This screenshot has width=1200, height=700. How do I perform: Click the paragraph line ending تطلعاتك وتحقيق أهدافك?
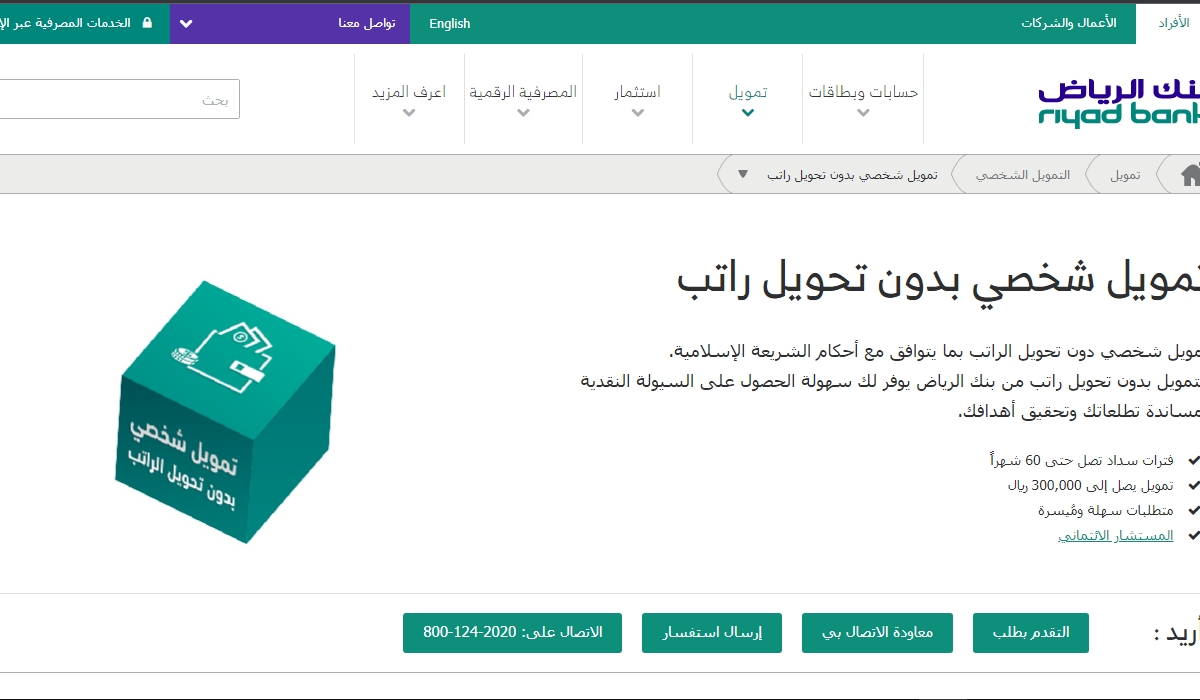coord(1079,411)
